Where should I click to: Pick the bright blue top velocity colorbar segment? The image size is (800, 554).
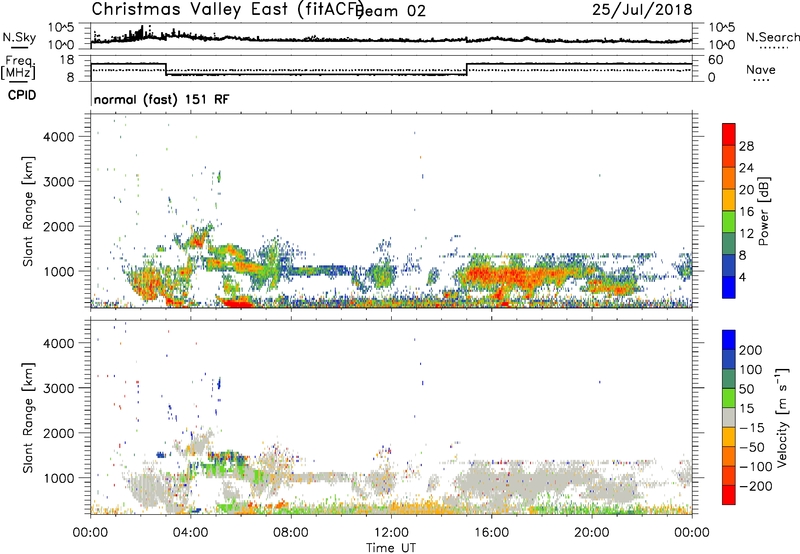coord(729,340)
